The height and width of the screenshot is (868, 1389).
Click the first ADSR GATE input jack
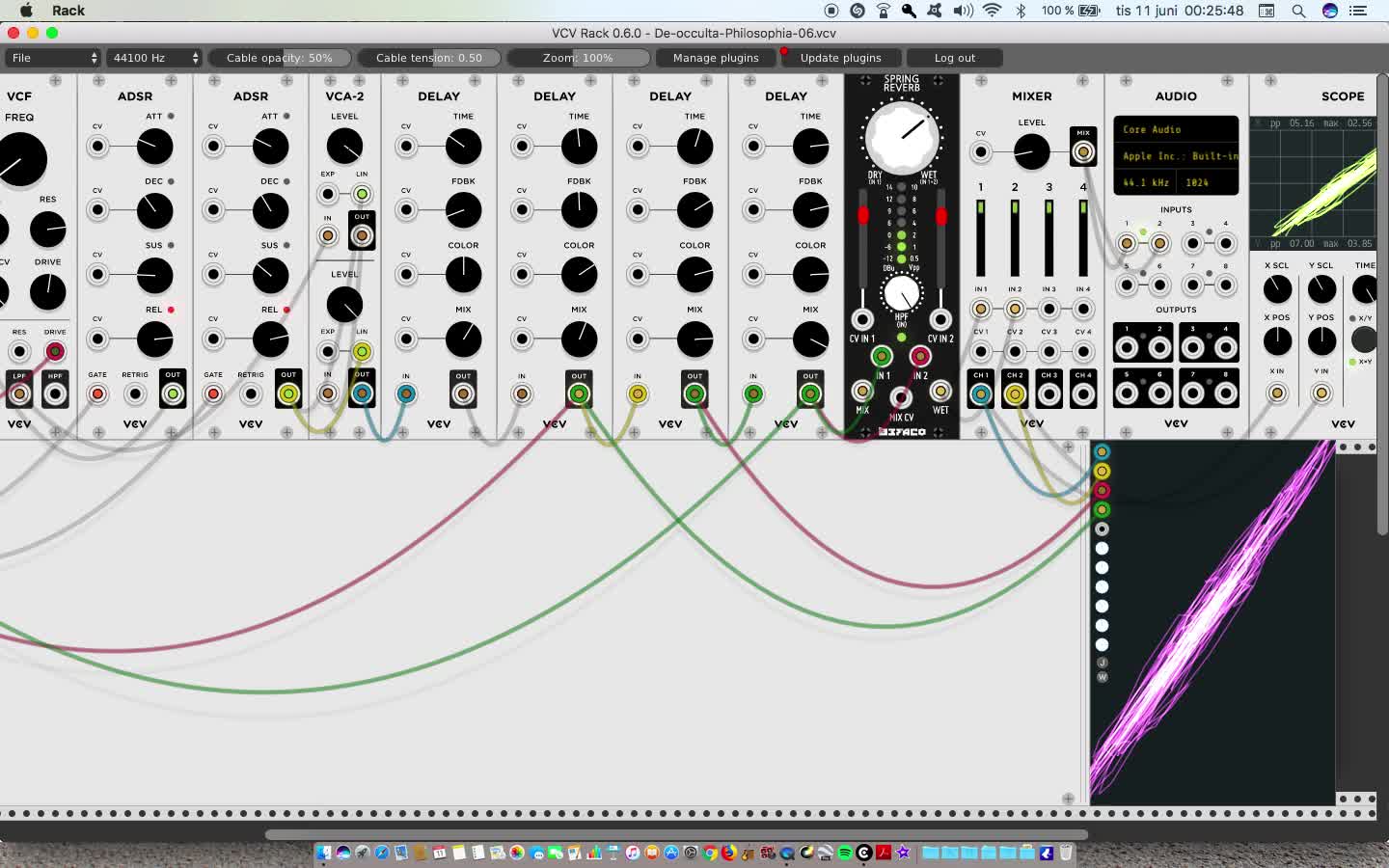tap(97, 393)
